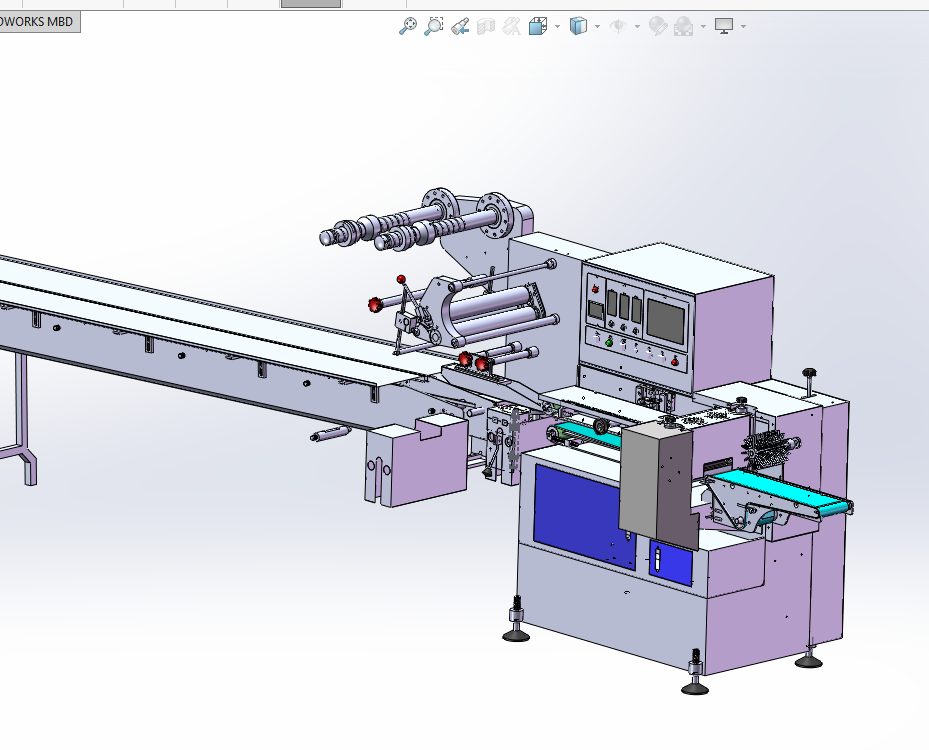Click the Zoom to Fit icon
929x750 pixels.
(408, 26)
